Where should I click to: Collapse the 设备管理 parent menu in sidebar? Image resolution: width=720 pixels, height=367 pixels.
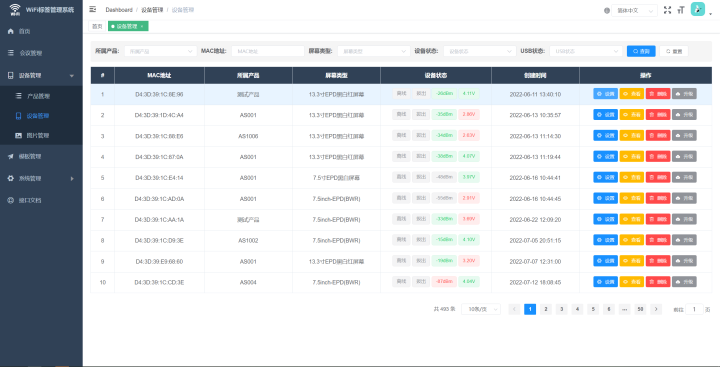click(x=41, y=76)
